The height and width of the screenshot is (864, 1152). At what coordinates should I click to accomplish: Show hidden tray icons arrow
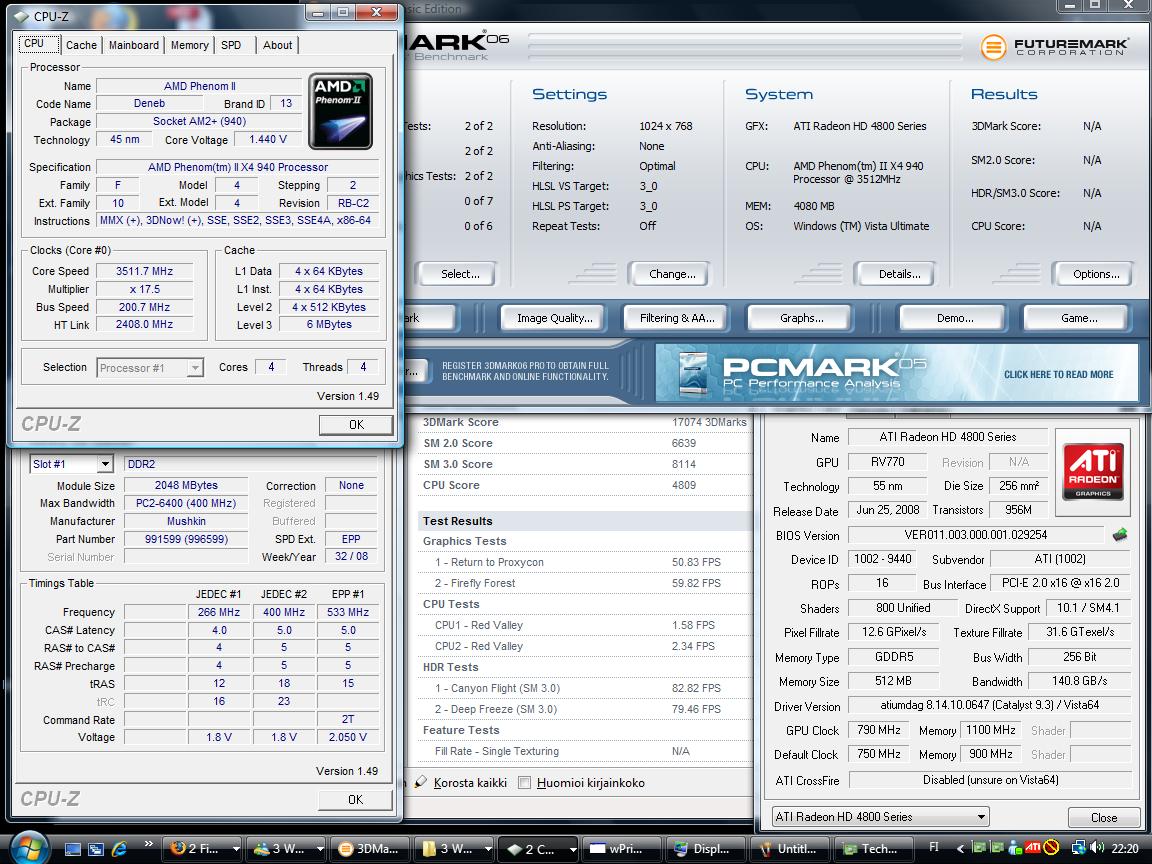(960, 849)
